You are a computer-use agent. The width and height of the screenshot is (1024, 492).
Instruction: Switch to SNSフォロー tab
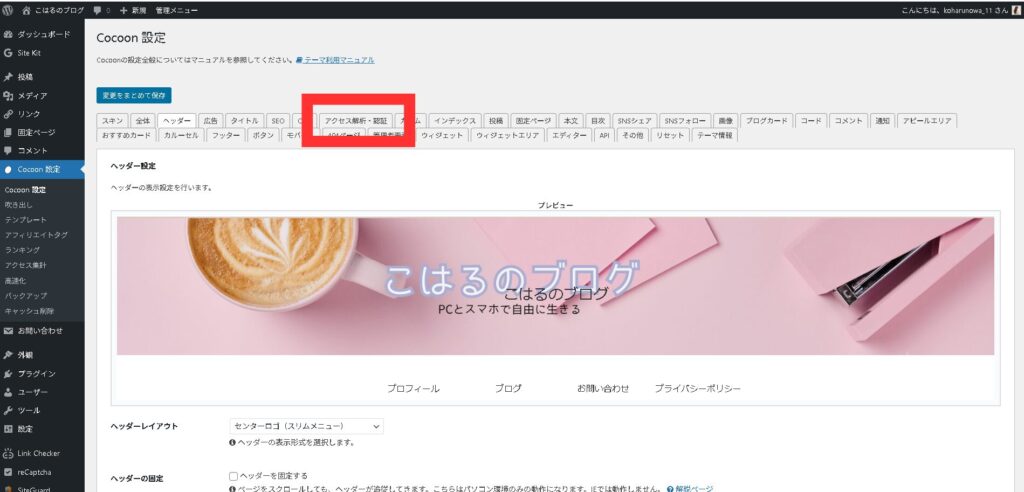684,121
